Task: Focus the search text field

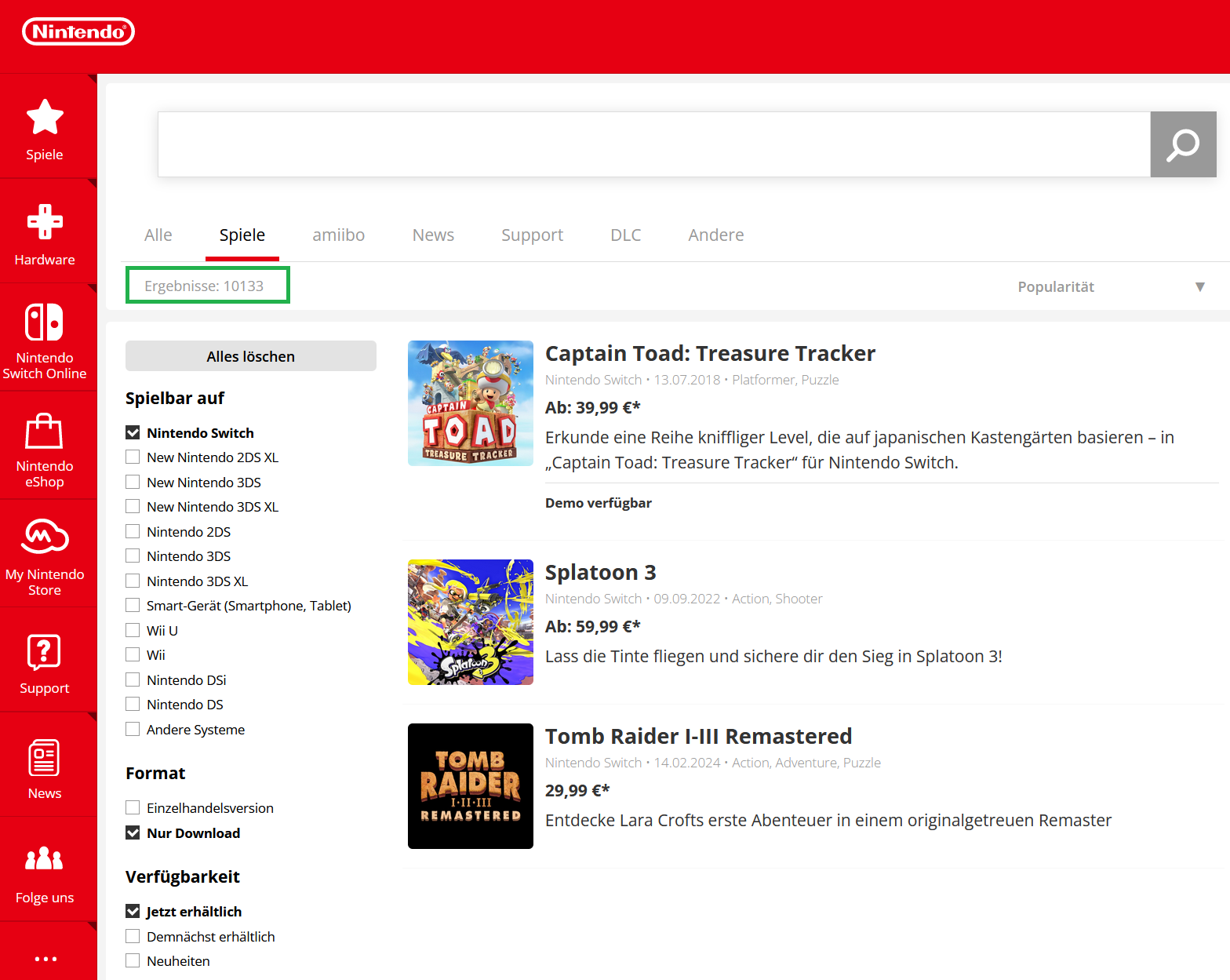Action: click(654, 144)
